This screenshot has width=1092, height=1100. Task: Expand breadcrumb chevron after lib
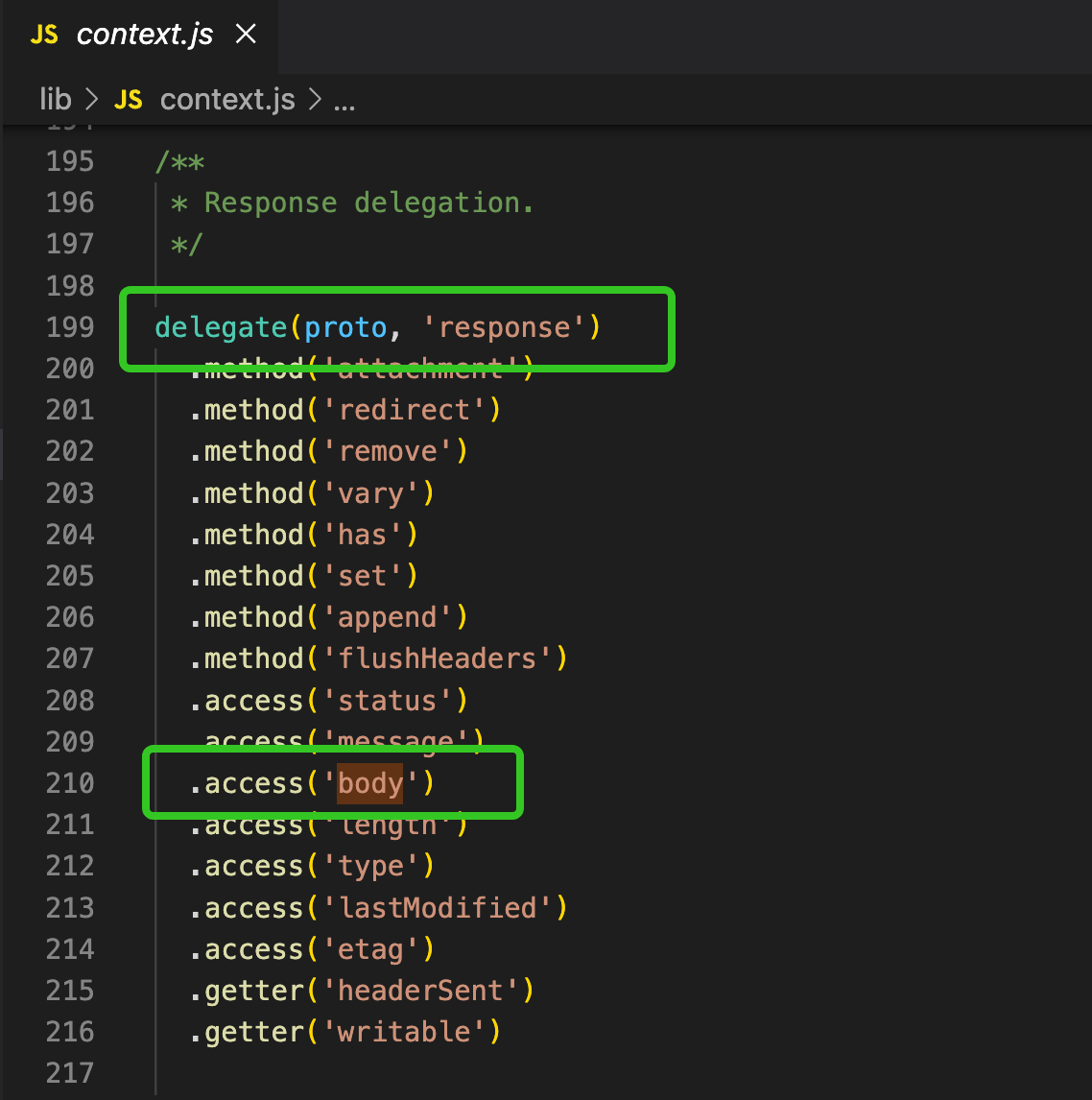(92, 99)
